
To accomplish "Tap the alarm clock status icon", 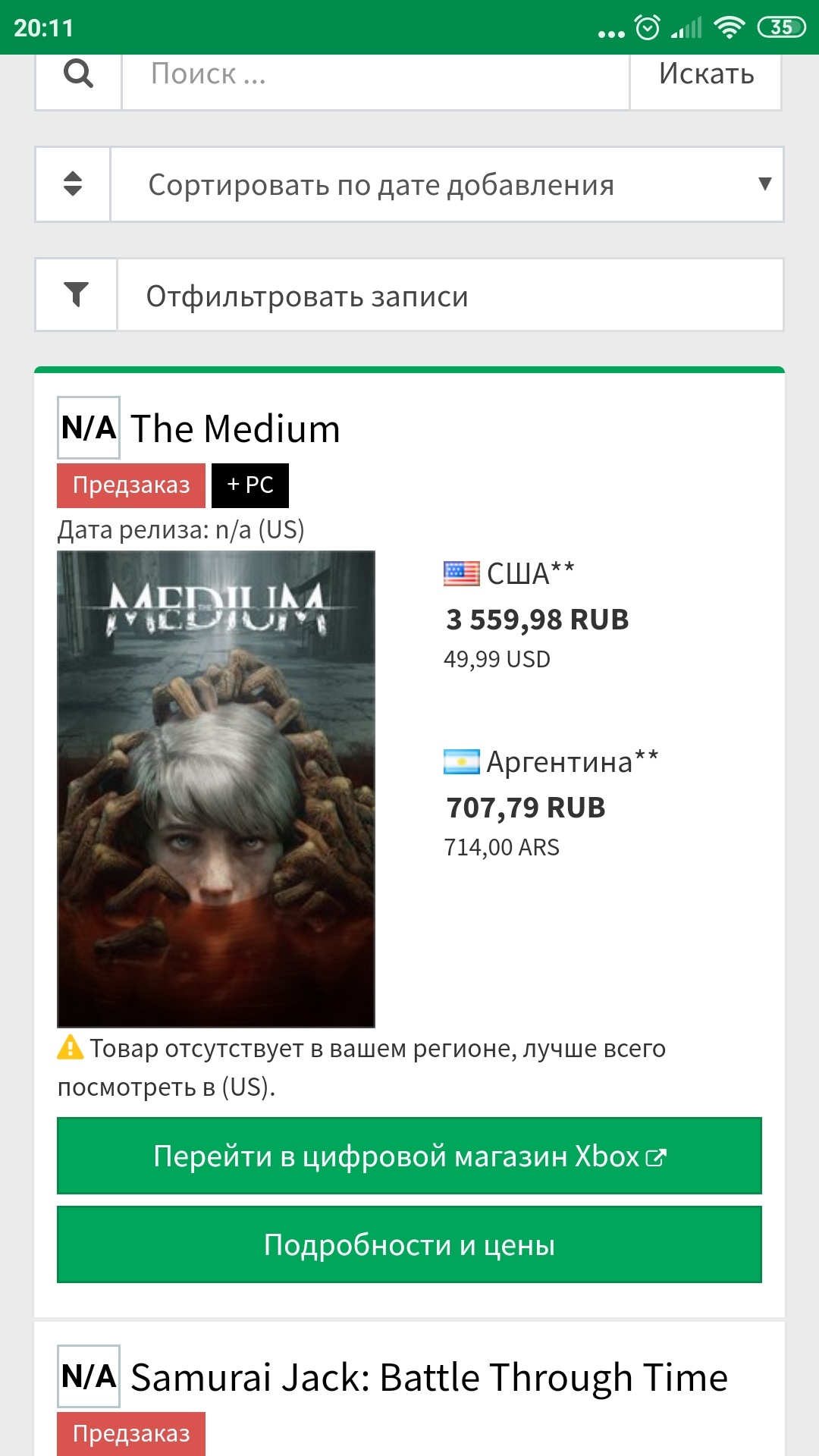I will [648, 28].
